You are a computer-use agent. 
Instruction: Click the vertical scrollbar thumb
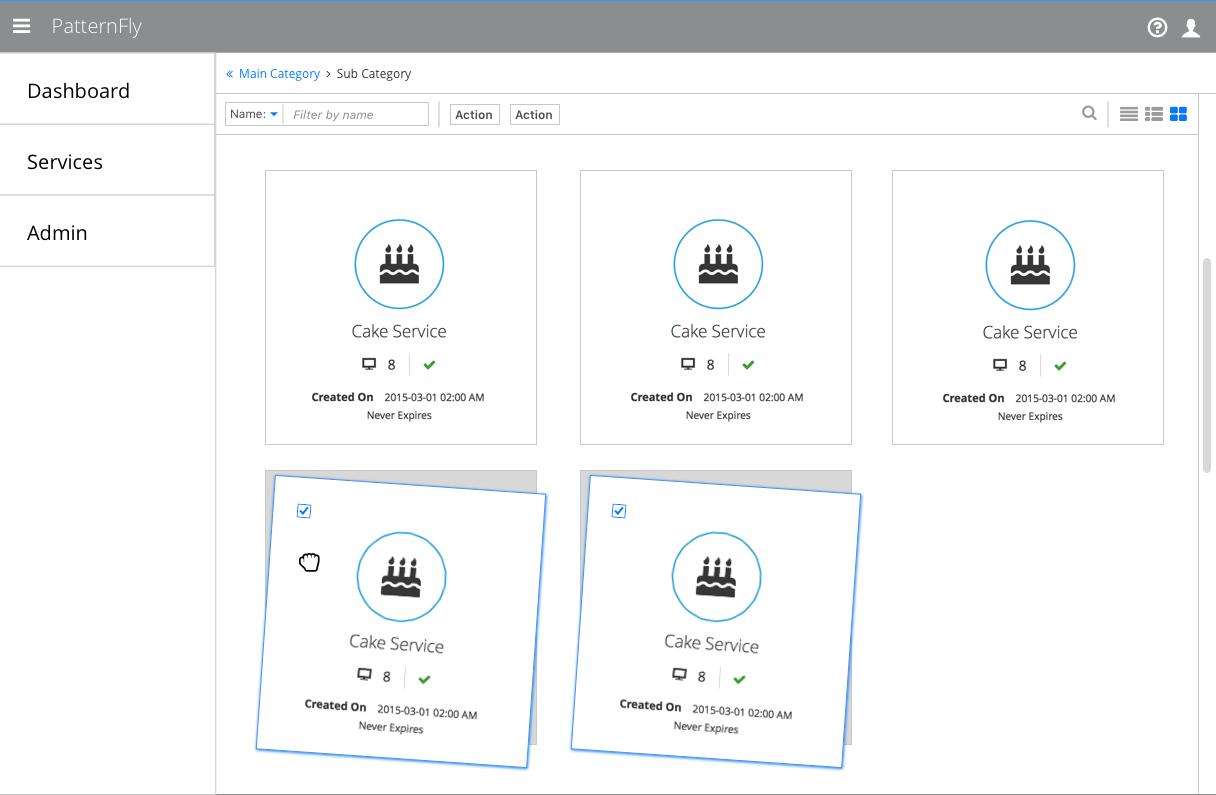1207,365
